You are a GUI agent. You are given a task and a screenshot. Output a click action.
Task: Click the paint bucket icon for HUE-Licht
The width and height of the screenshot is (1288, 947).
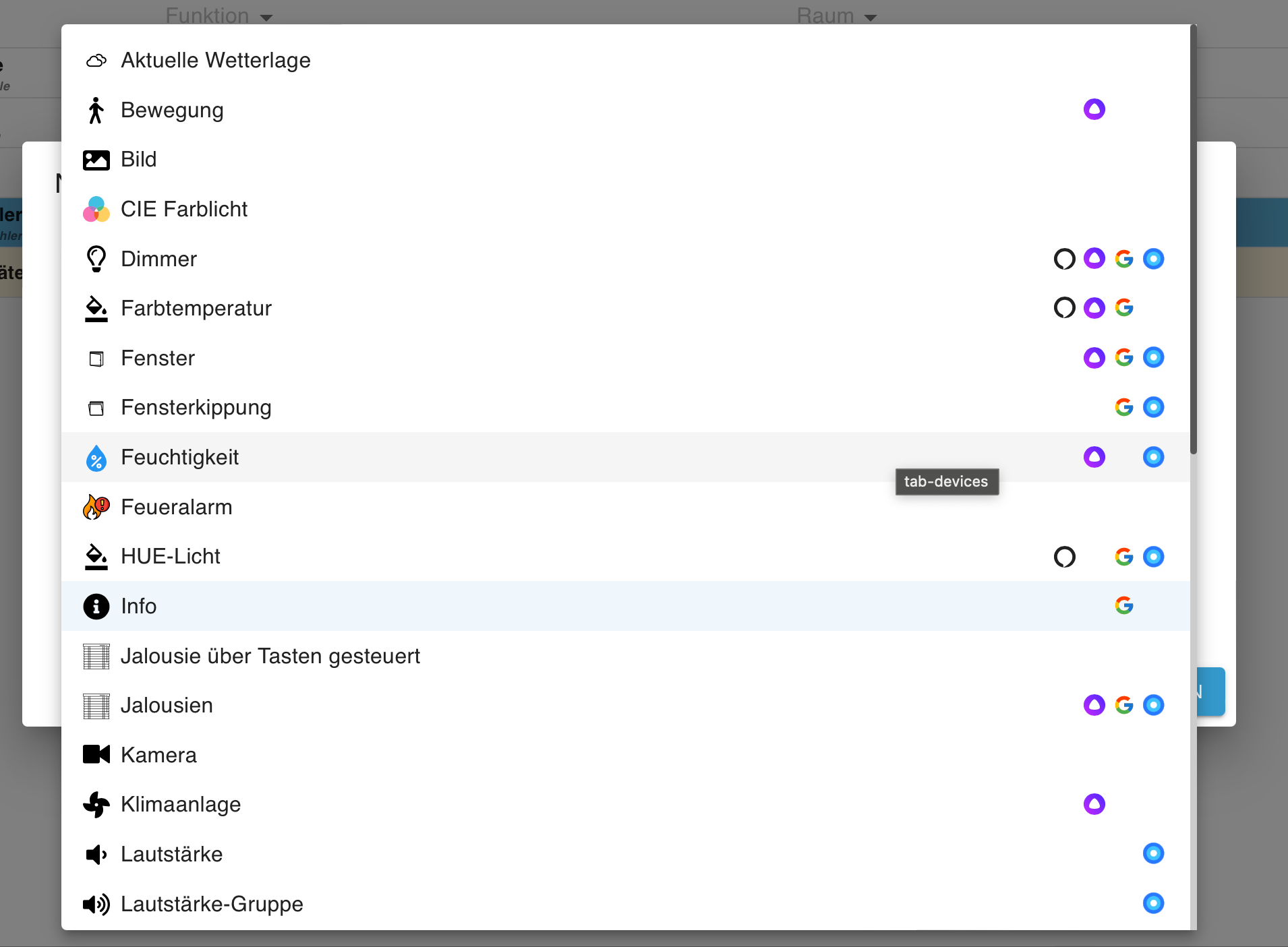[x=96, y=557]
